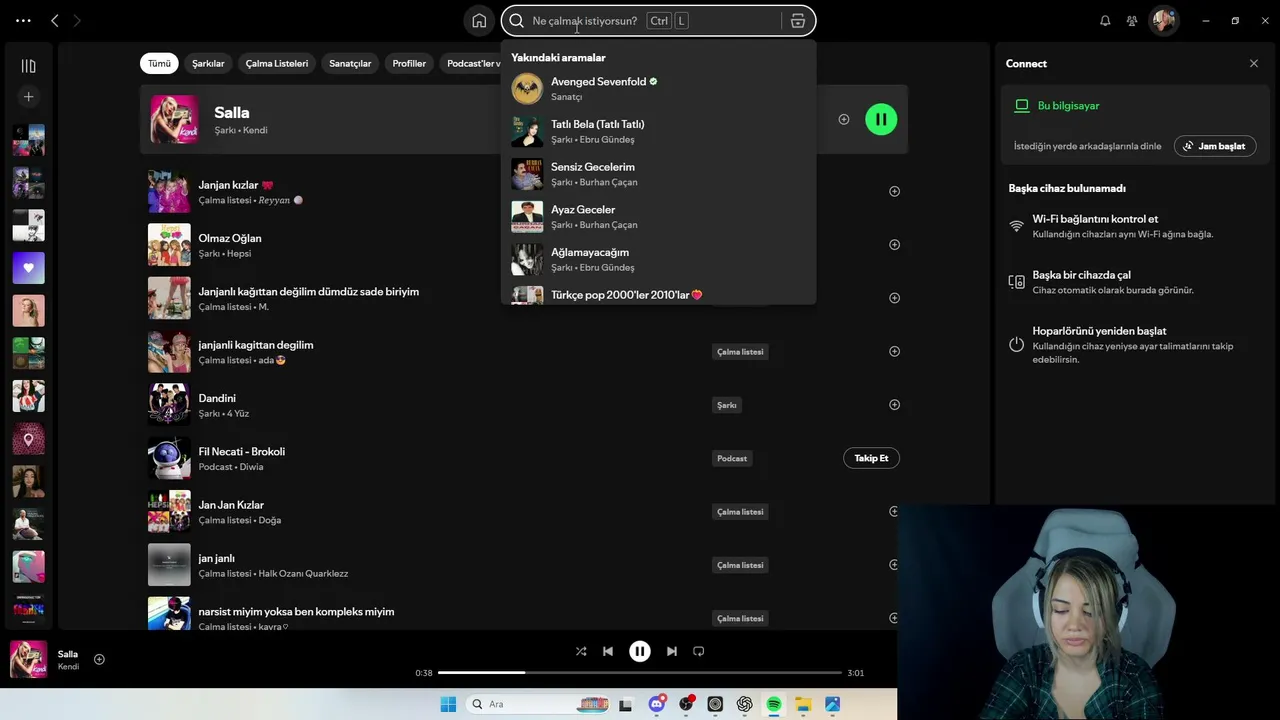Add top result Salla to library
The image size is (1280, 720).
tap(844, 119)
